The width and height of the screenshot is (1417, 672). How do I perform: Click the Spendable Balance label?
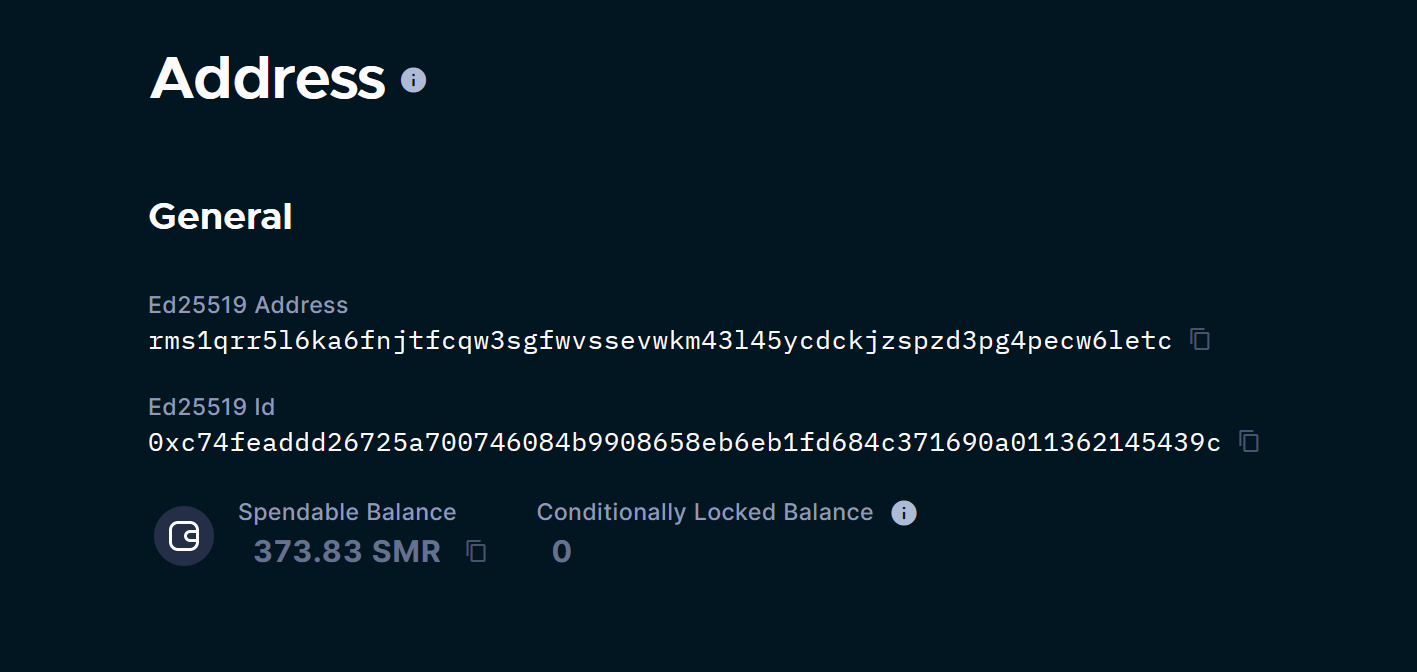point(347,512)
